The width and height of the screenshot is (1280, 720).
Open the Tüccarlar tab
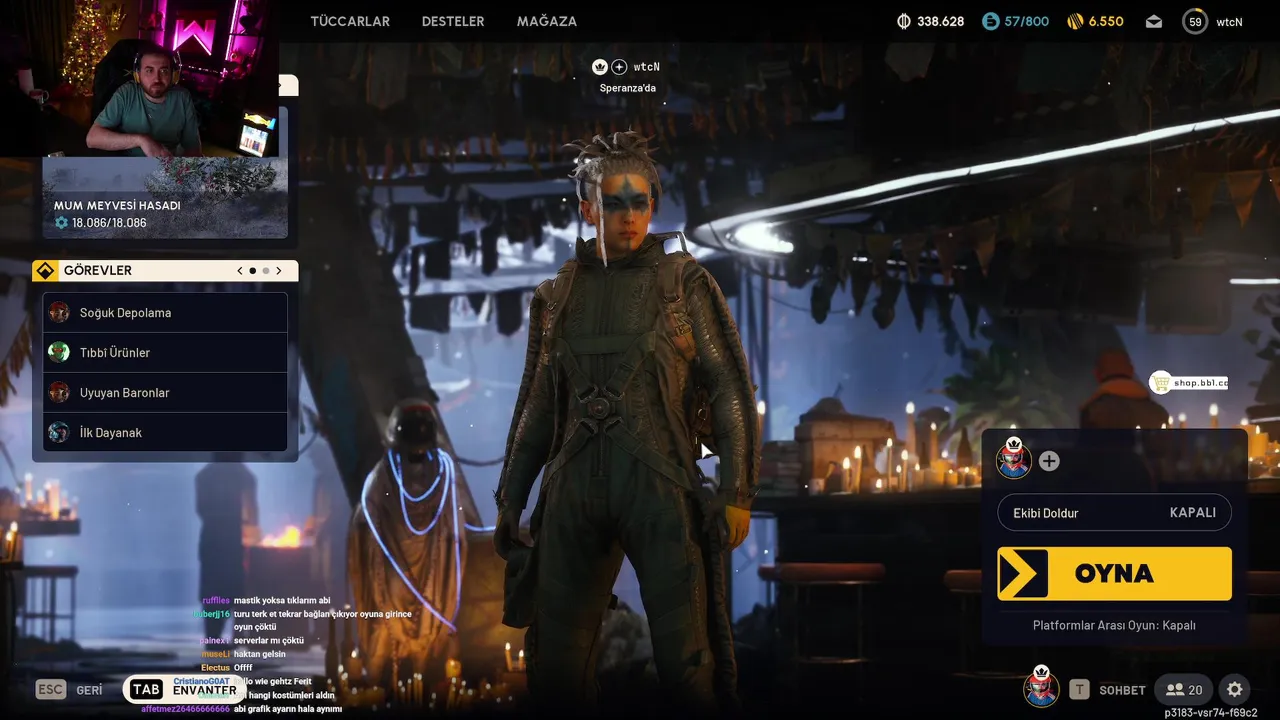(350, 21)
